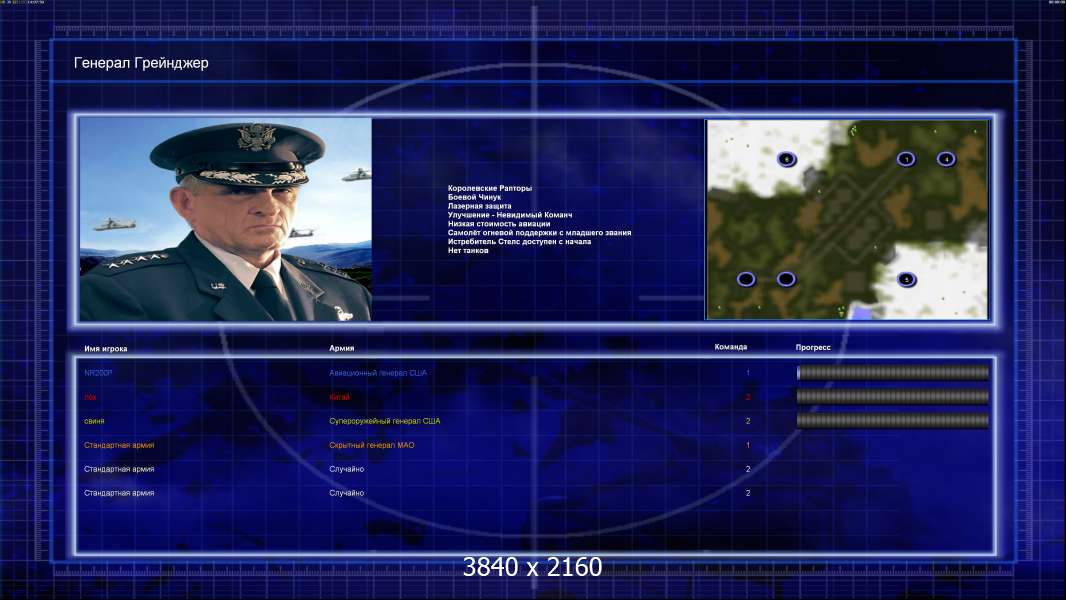Click 'Низкая стоимость авиации' line
The width and height of the screenshot is (1066, 600).
499,224
